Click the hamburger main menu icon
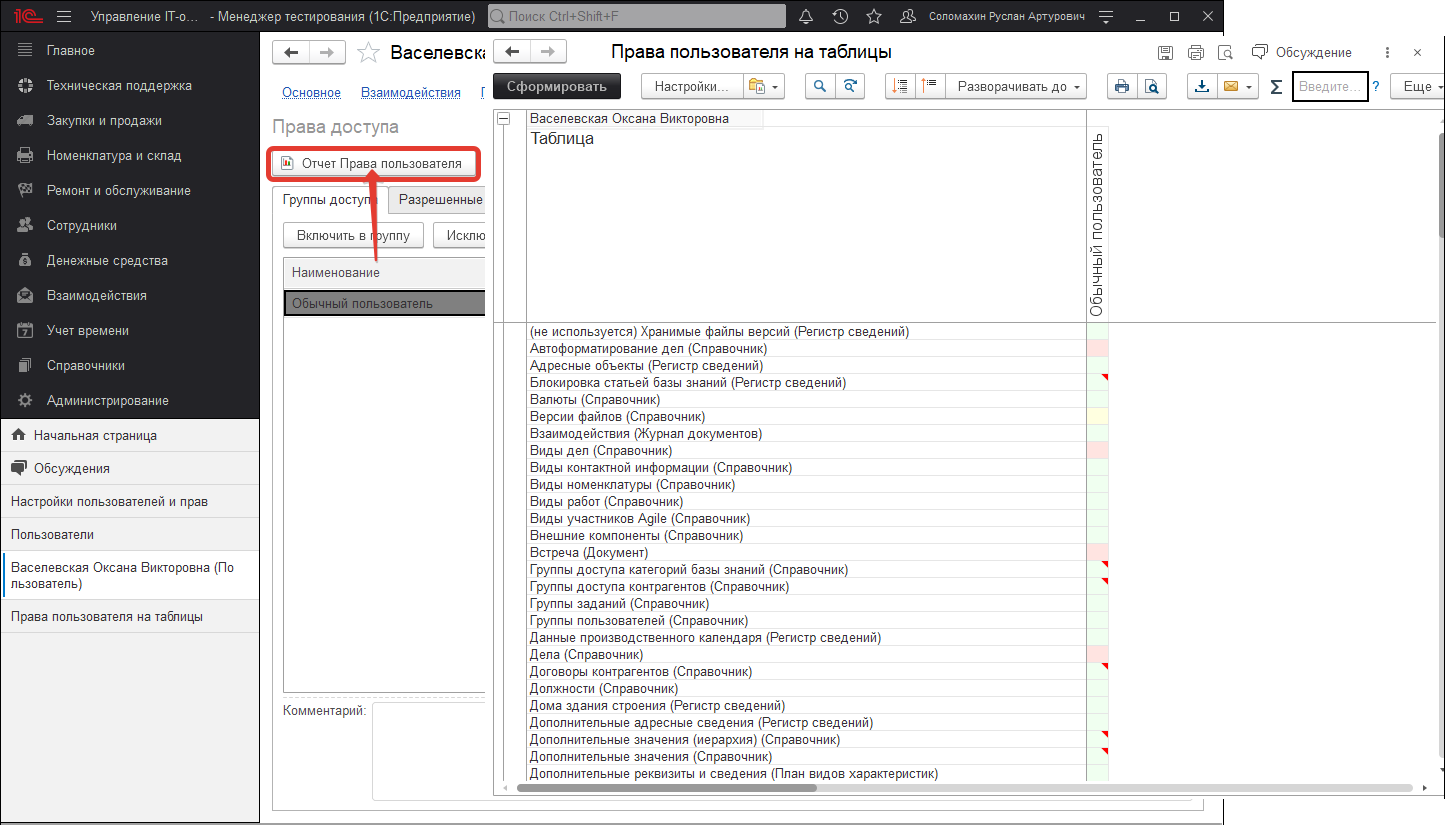The height and width of the screenshot is (825, 1445). point(64,17)
